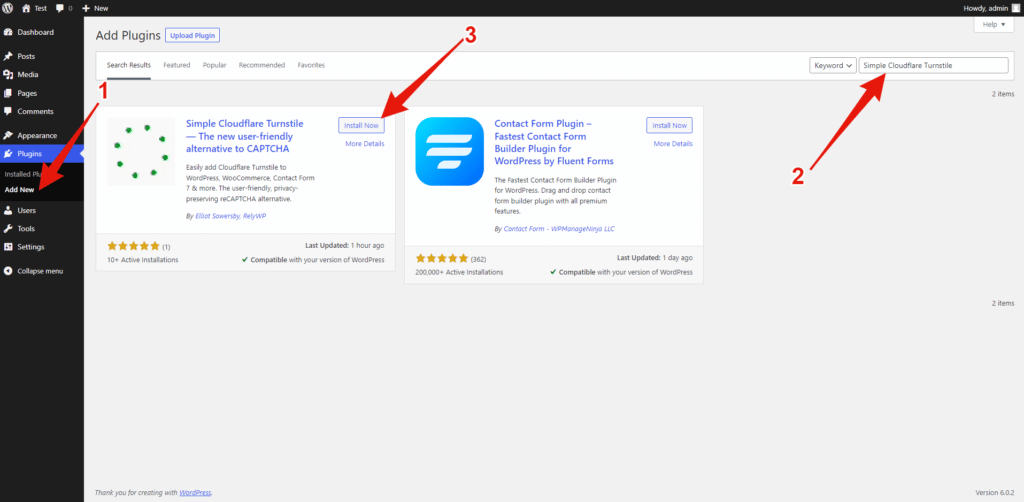
Task: Click the Upload Plugin button
Action: (193, 35)
